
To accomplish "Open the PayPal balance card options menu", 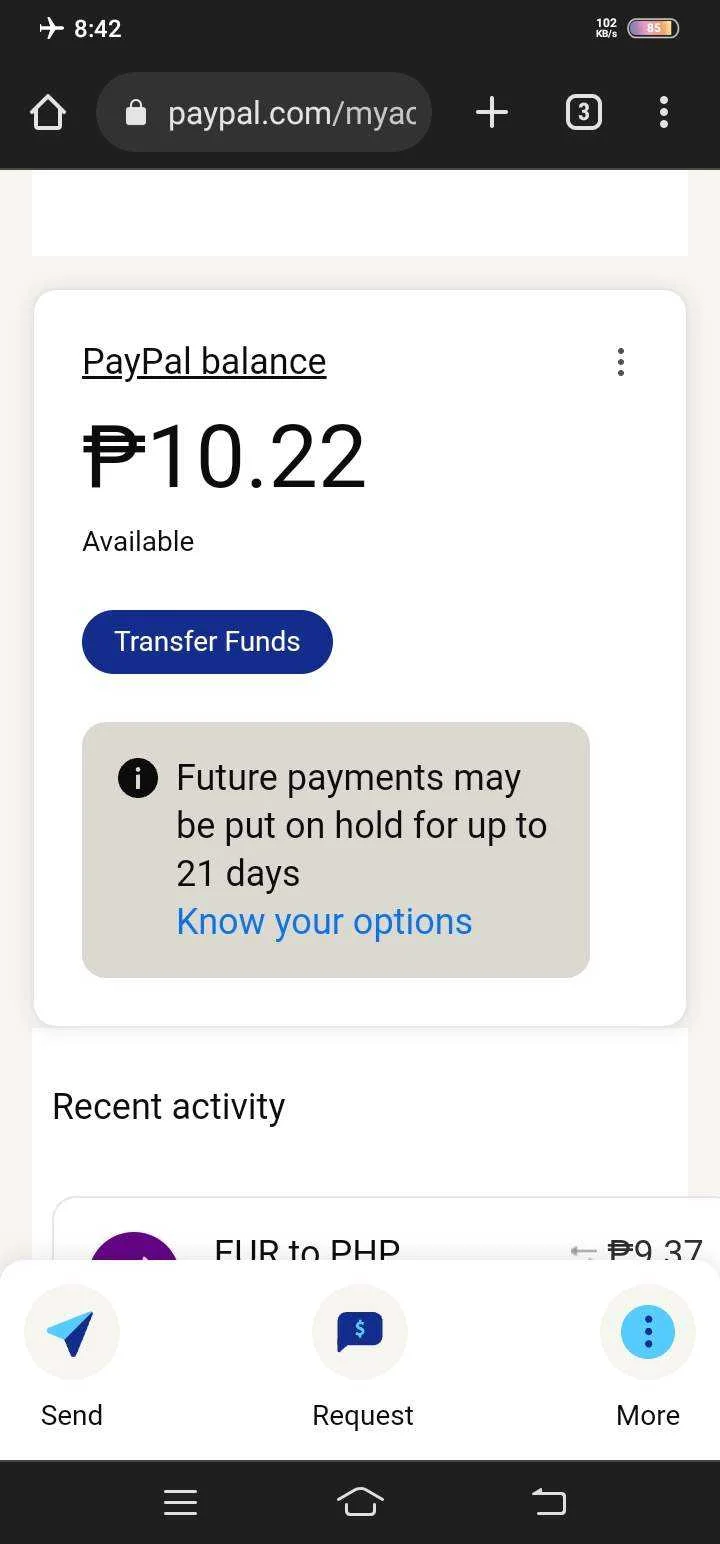I will (x=621, y=362).
